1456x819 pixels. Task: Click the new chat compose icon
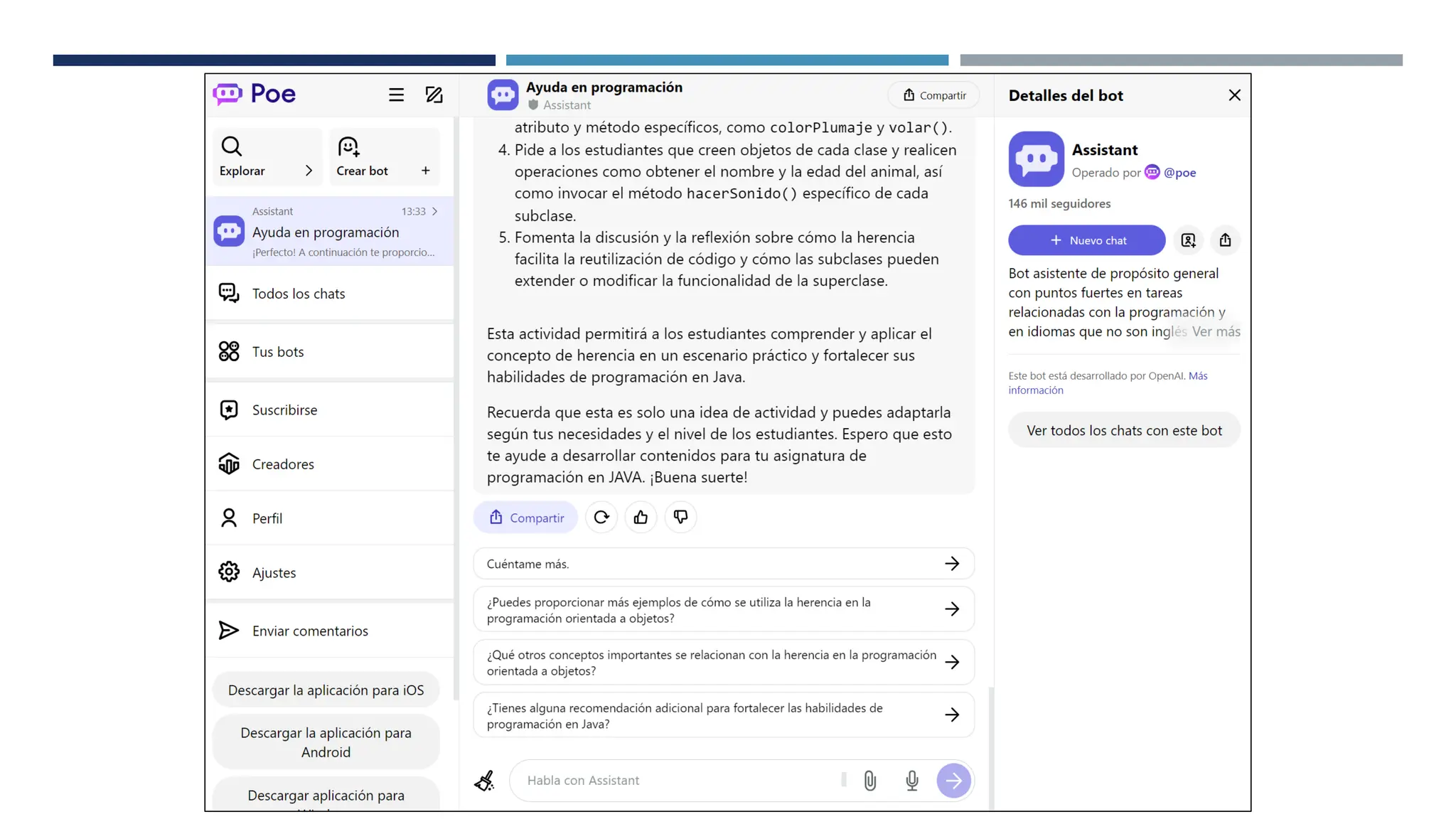pos(434,95)
